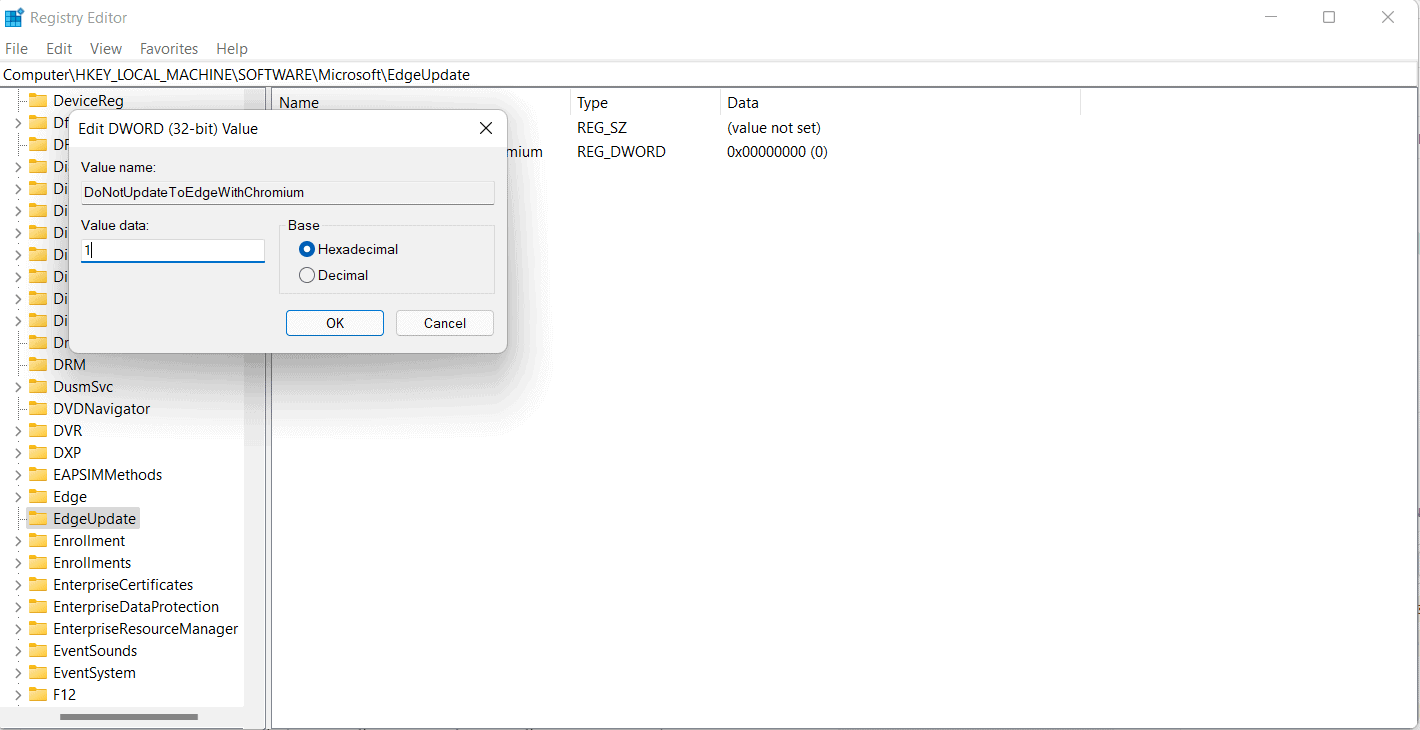The height and width of the screenshot is (730, 1420).
Task: Click the tree pane horizontal scrollbar thumb
Action: (129, 716)
